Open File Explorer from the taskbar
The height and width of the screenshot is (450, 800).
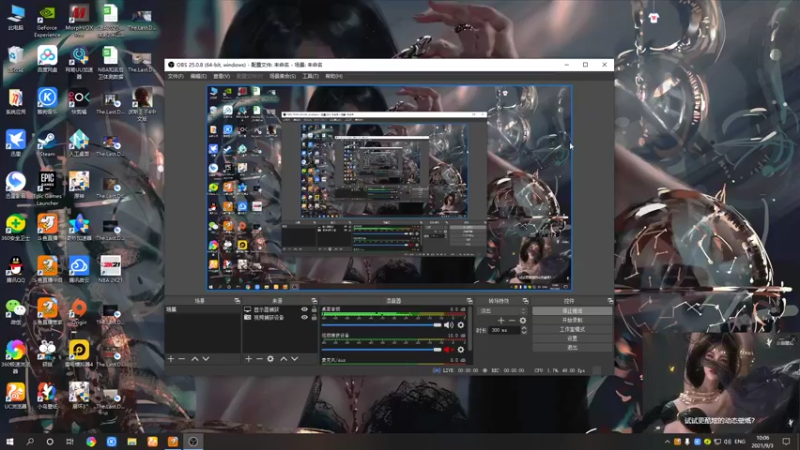click(x=132, y=441)
